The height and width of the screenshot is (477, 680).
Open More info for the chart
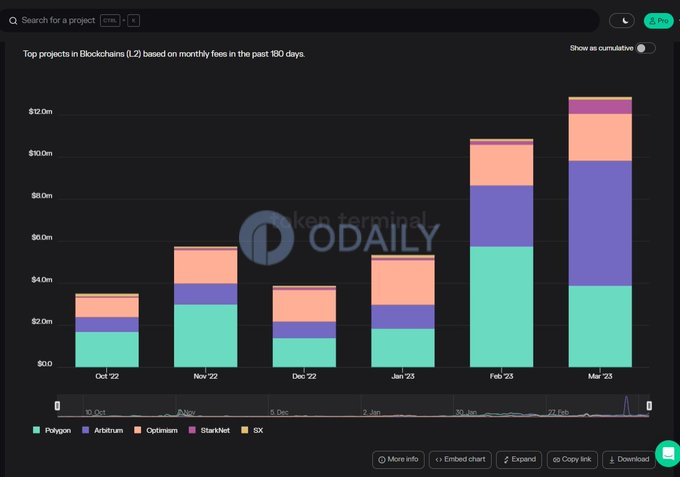(x=398, y=459)
